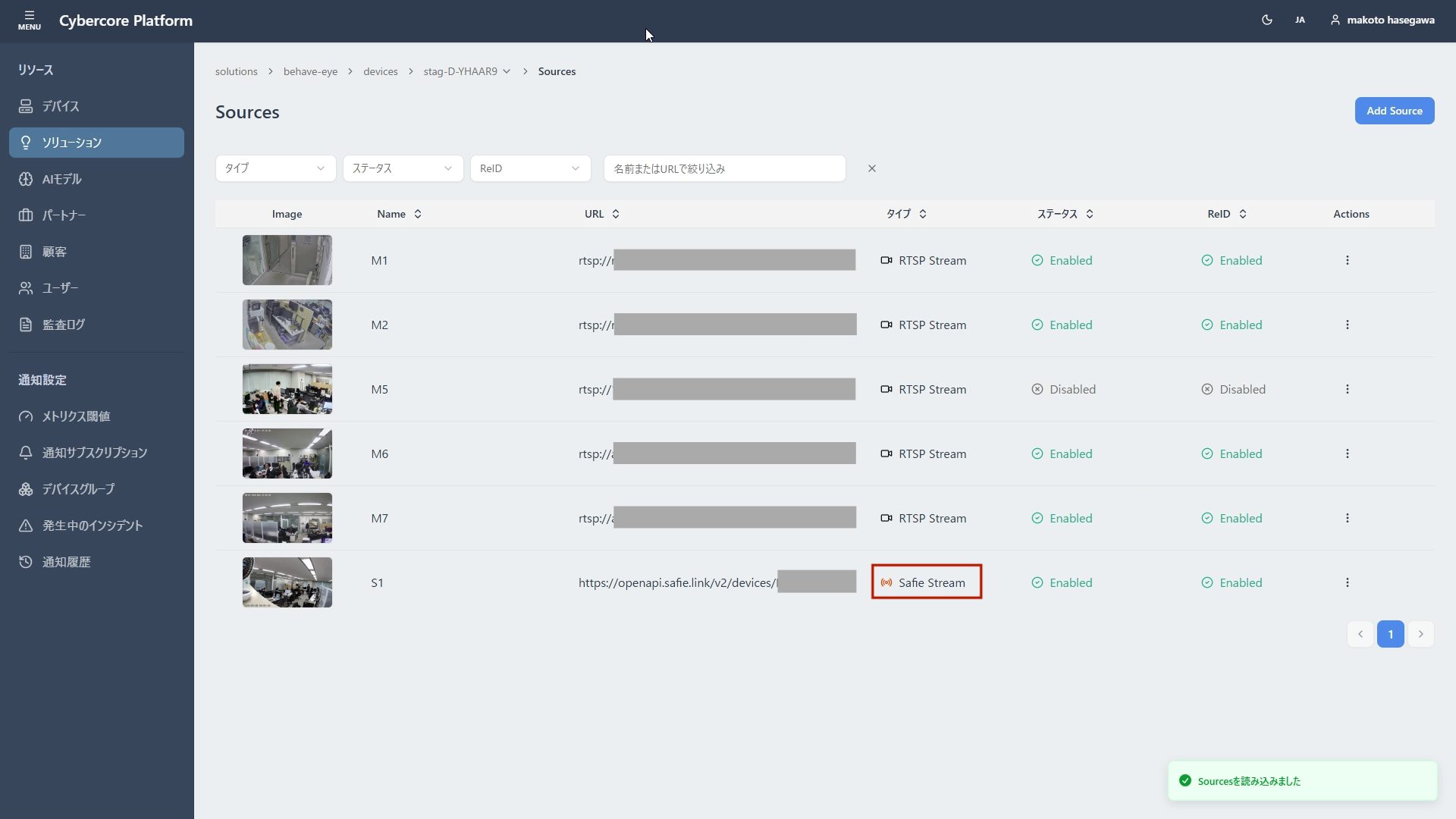Open the ReID filter dropdown
This screenshot has height=819, width=1456.
[x=530, y=168]
